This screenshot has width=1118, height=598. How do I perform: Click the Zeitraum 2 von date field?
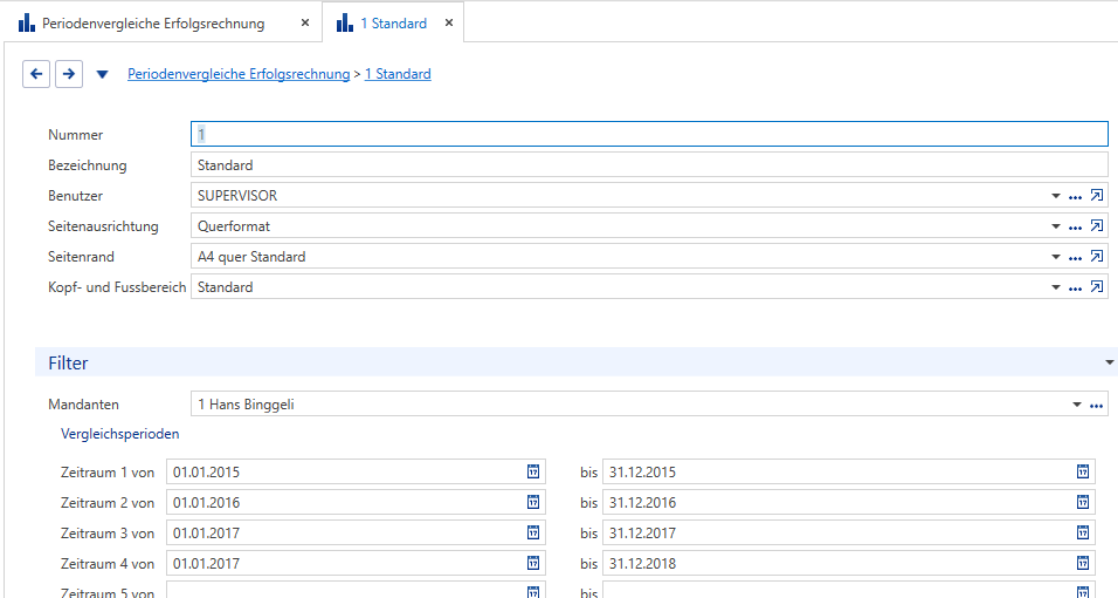[356, 502]
